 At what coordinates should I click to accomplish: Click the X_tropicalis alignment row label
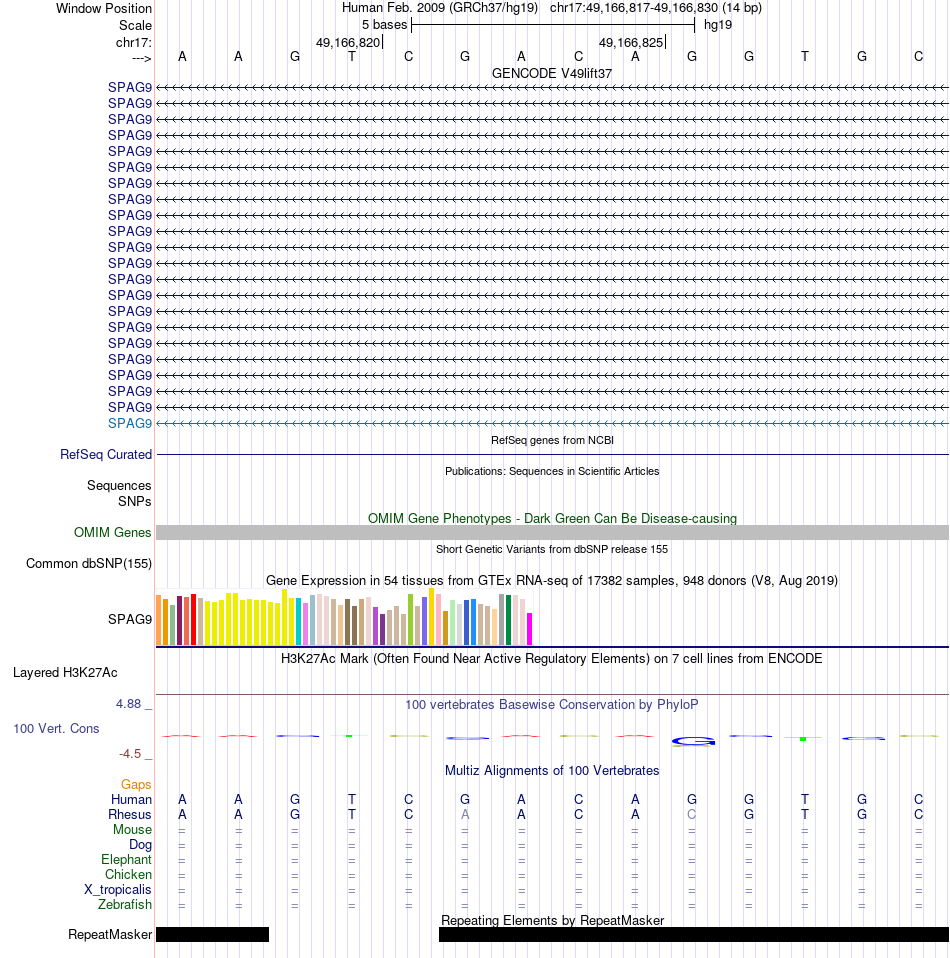(x=118, y=890)
